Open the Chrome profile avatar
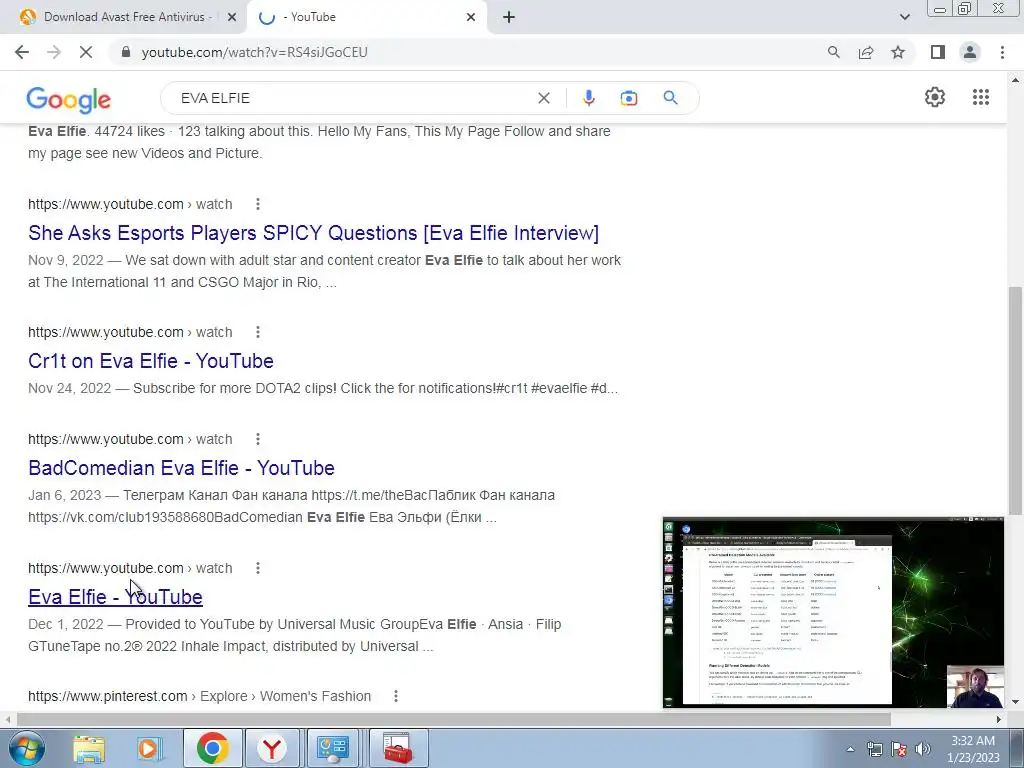1024x768 pixels. tap(970, 52)
